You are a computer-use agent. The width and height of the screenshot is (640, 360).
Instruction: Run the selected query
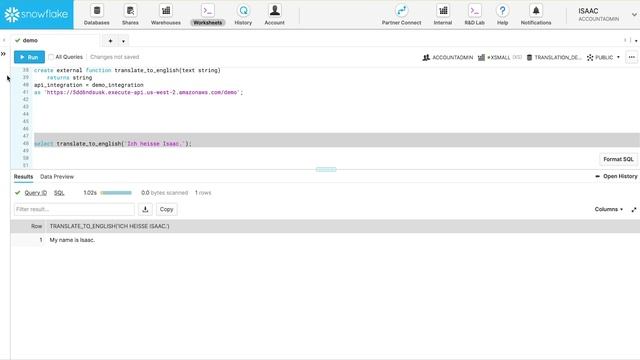coord(29,57)
